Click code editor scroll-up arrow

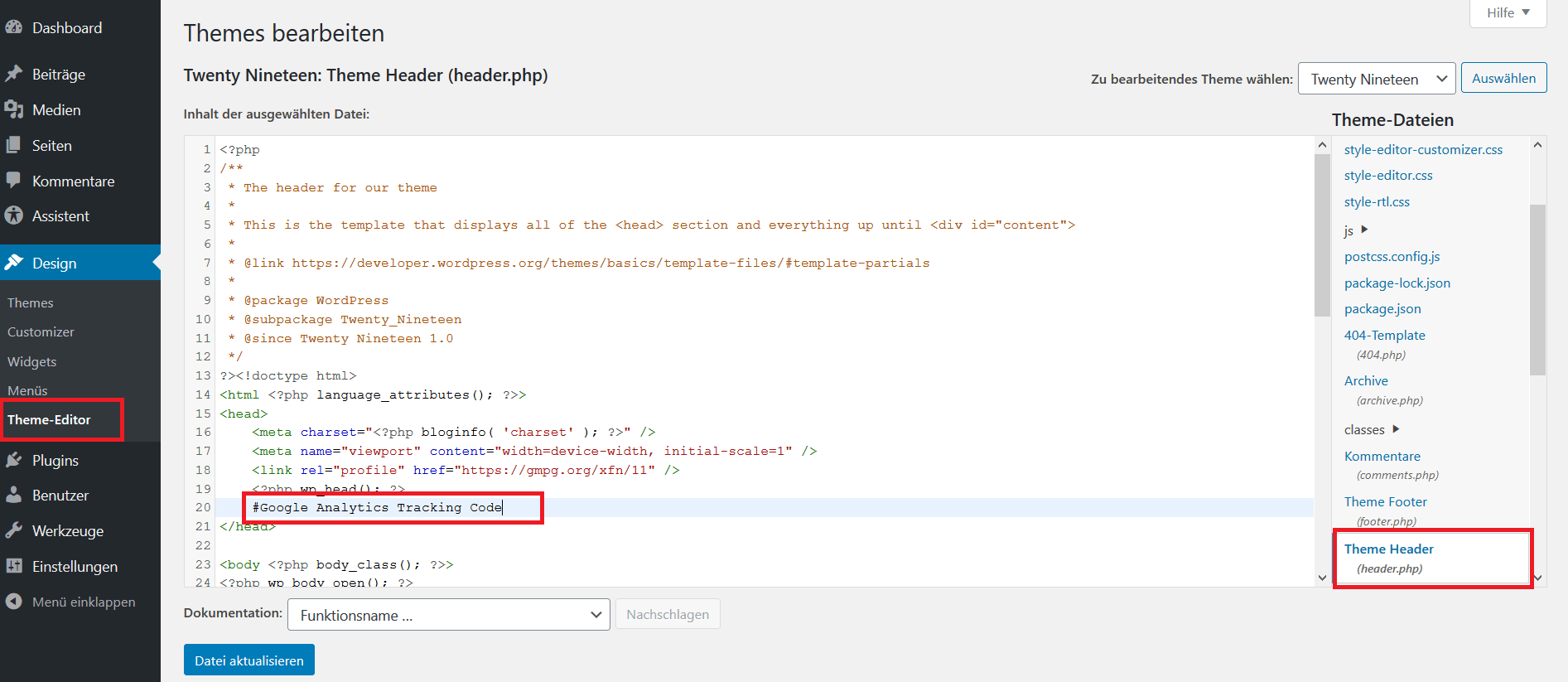point(1322,144)
